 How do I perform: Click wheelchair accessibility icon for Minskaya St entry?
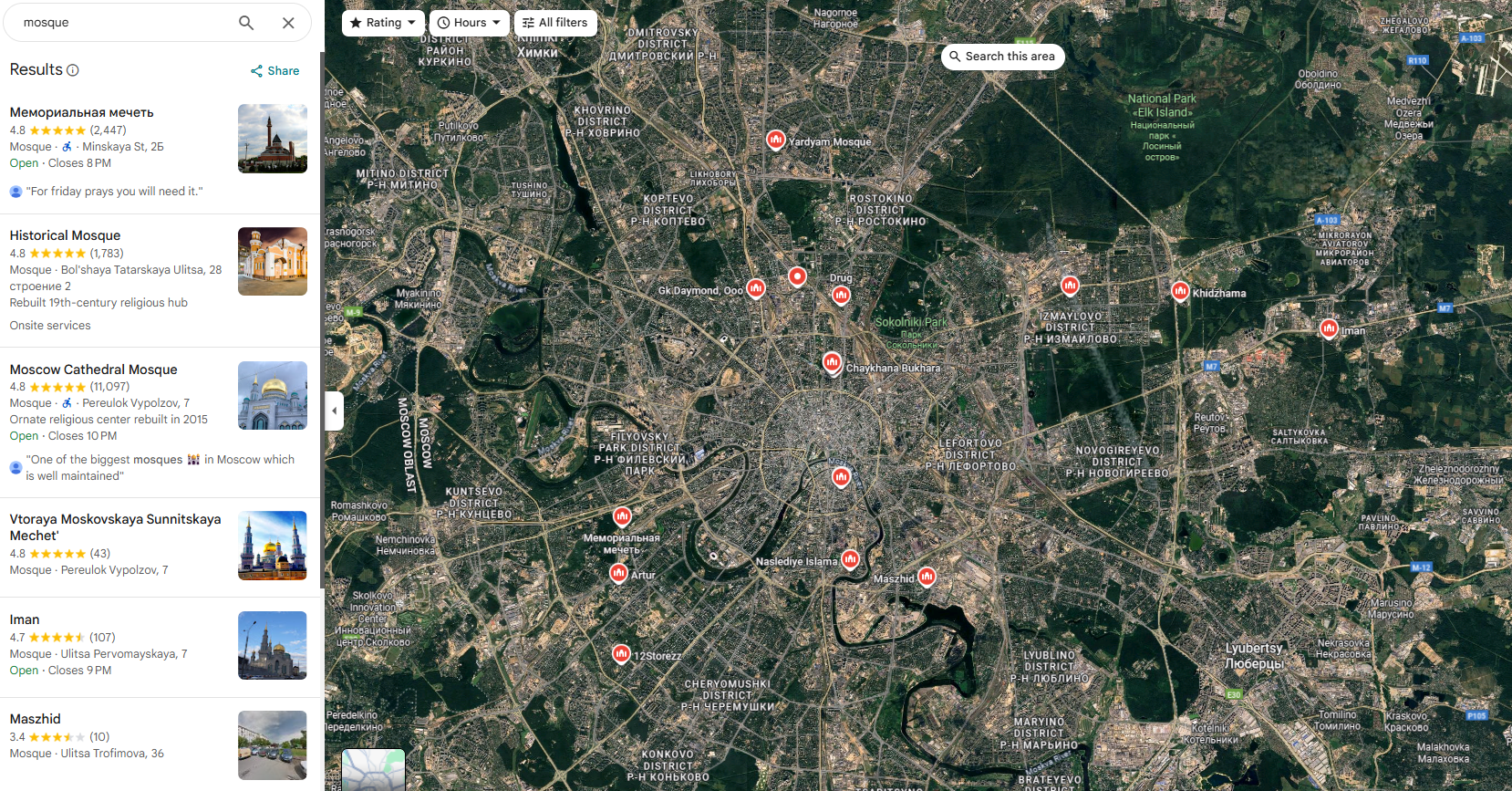(x=67, y=147)
